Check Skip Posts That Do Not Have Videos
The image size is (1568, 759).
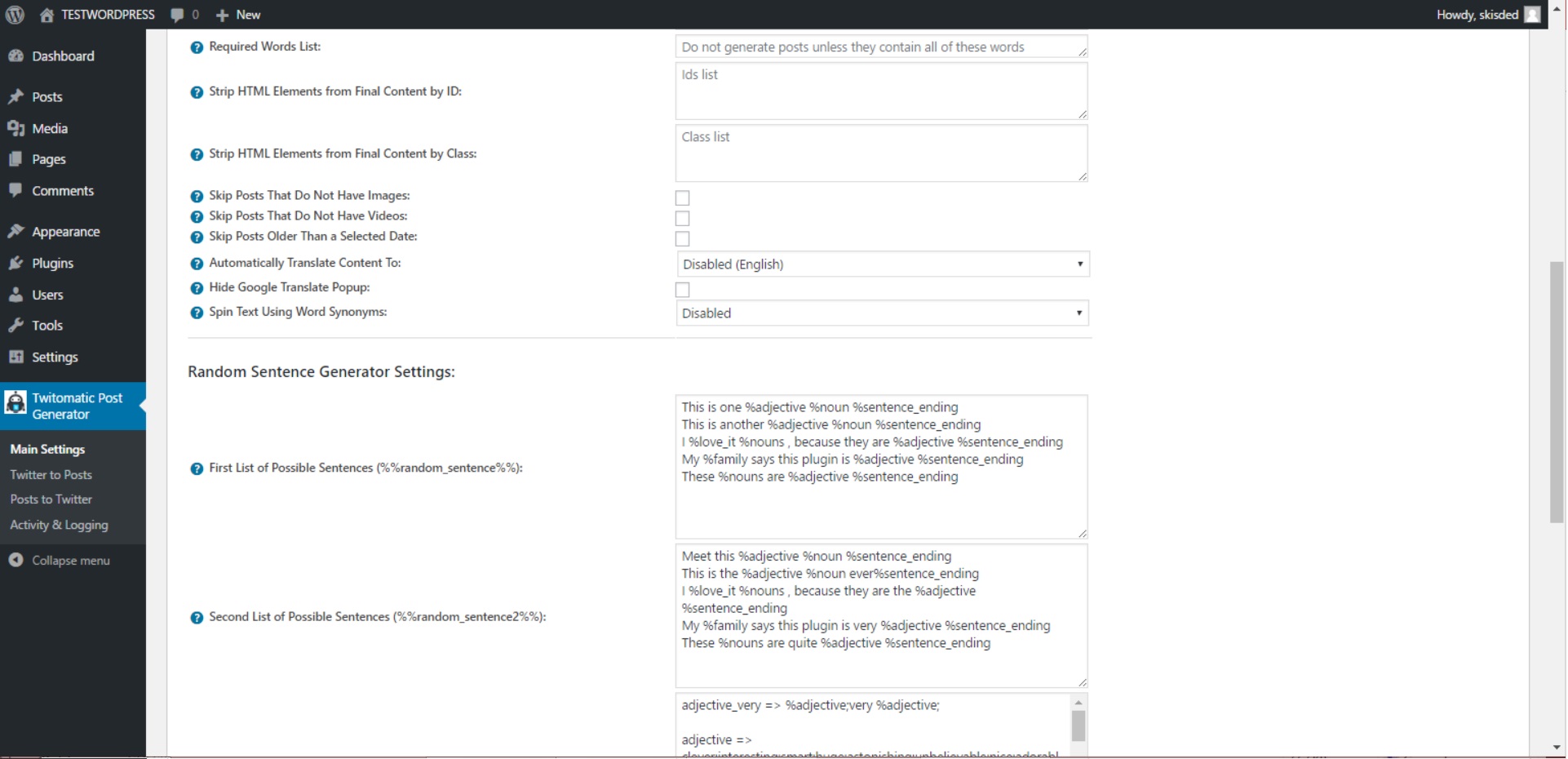point(683,219)
